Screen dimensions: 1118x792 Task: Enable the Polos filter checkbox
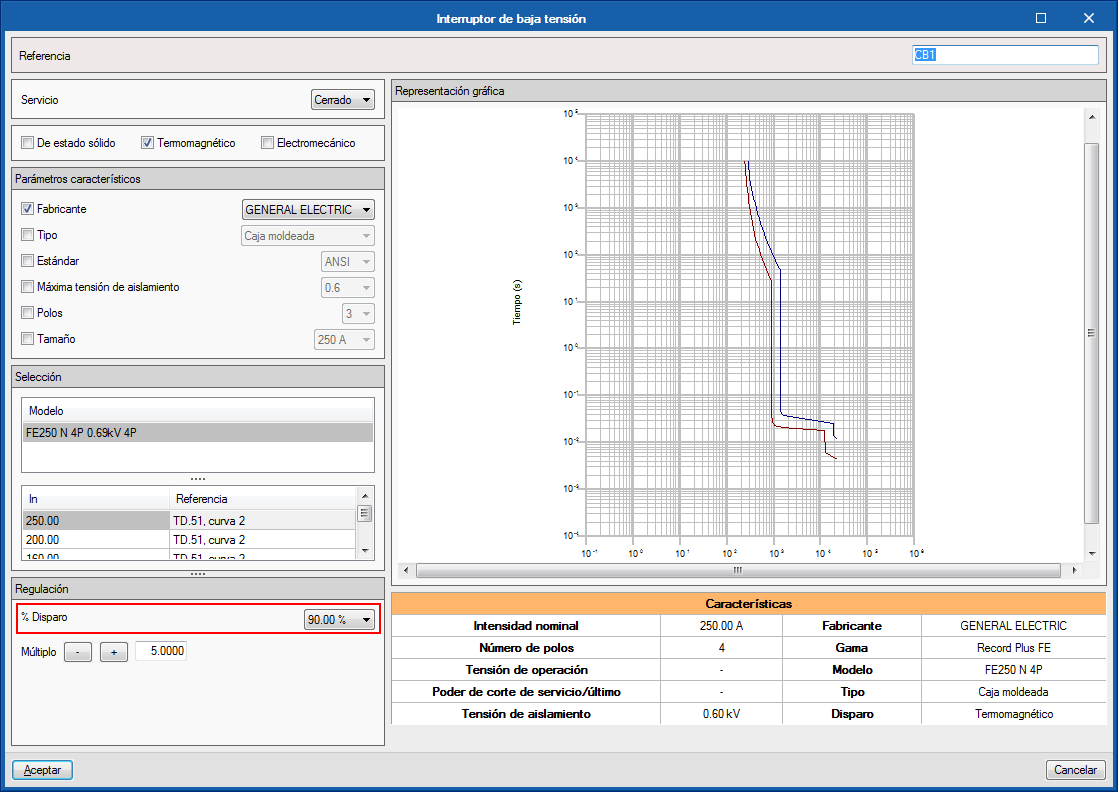pos(28,313)
